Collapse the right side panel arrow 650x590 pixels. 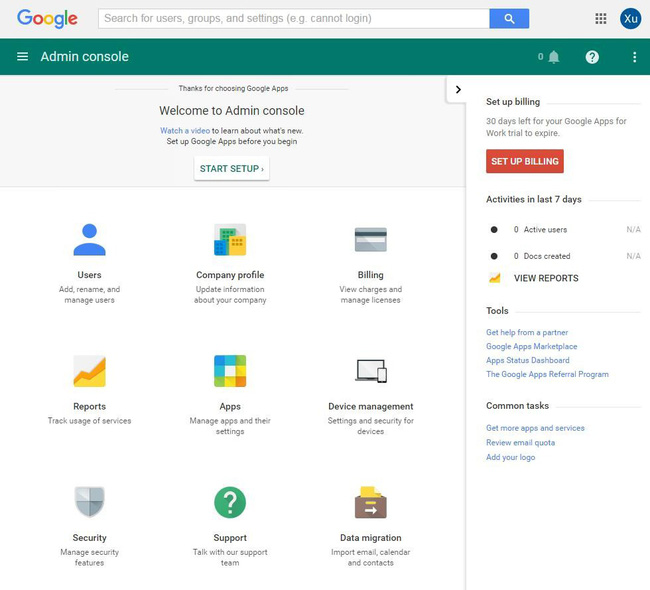tap(458, 90)
